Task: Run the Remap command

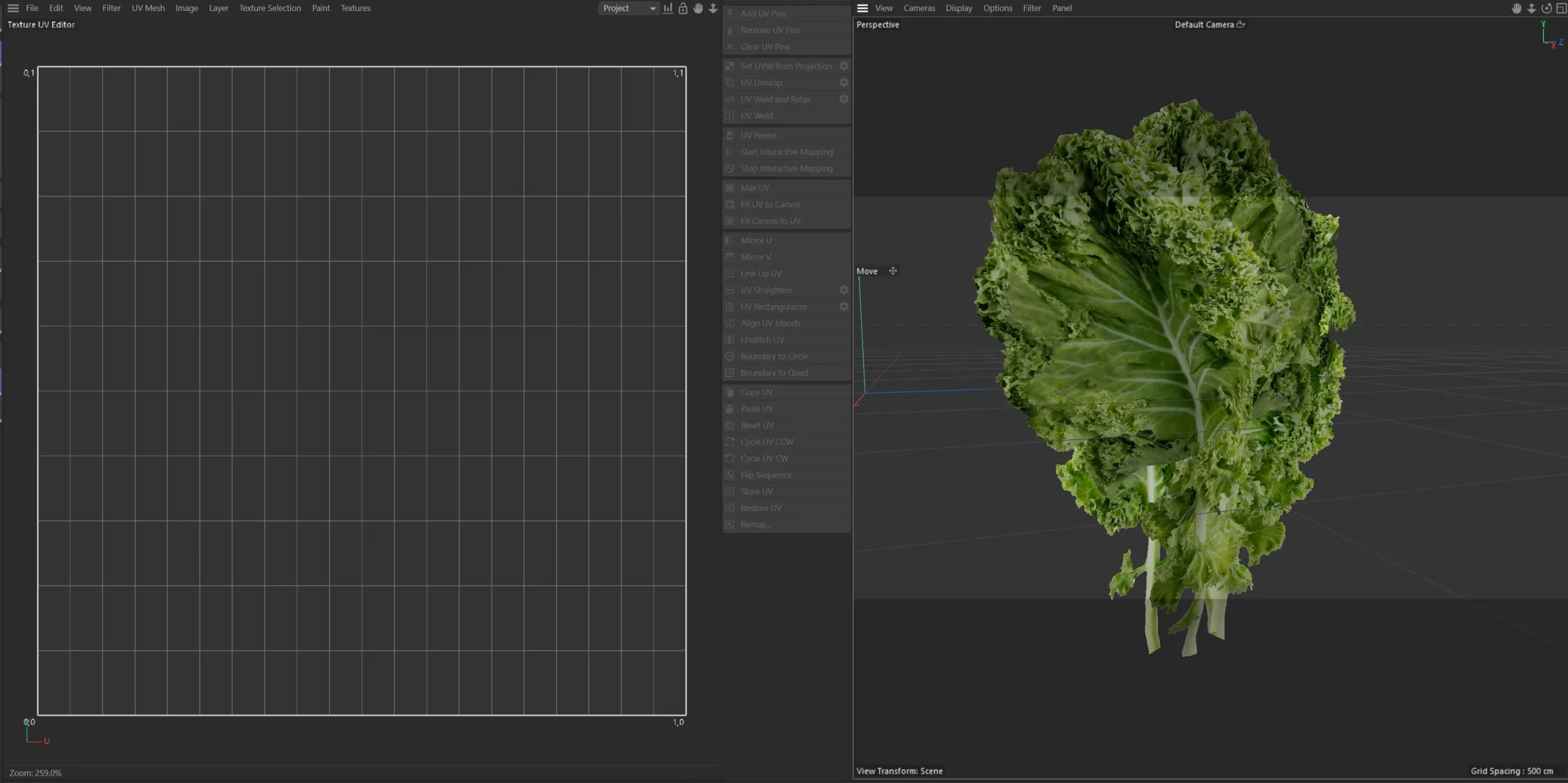Action: point(755,524)
